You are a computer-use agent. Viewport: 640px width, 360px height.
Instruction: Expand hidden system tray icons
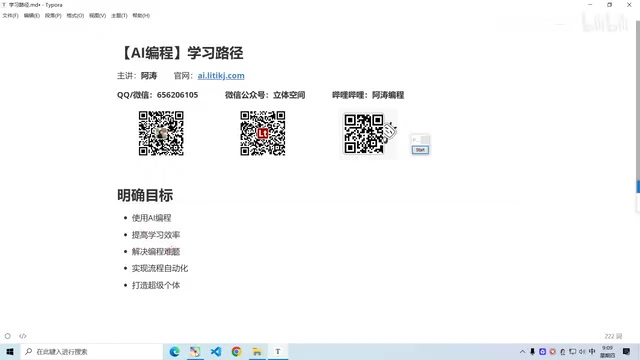(522, 351)
